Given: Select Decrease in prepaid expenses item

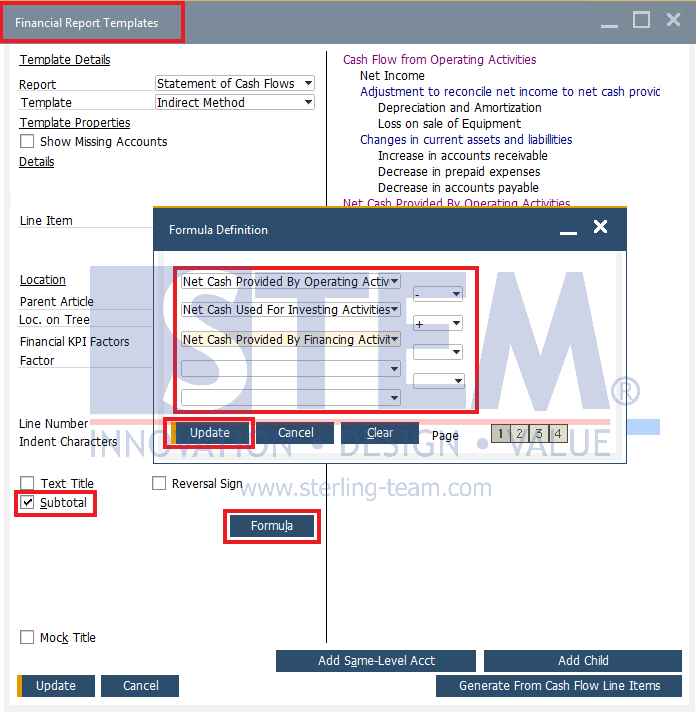Looking at the screenshot, I should point(459,172).
